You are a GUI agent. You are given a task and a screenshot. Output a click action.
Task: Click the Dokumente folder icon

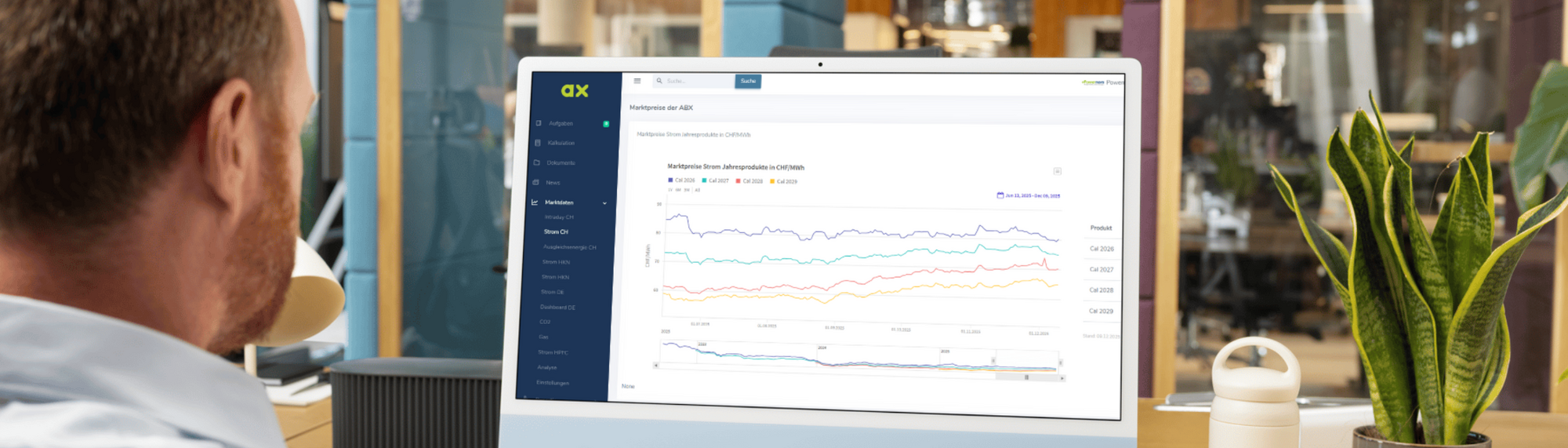pos(537,162)
